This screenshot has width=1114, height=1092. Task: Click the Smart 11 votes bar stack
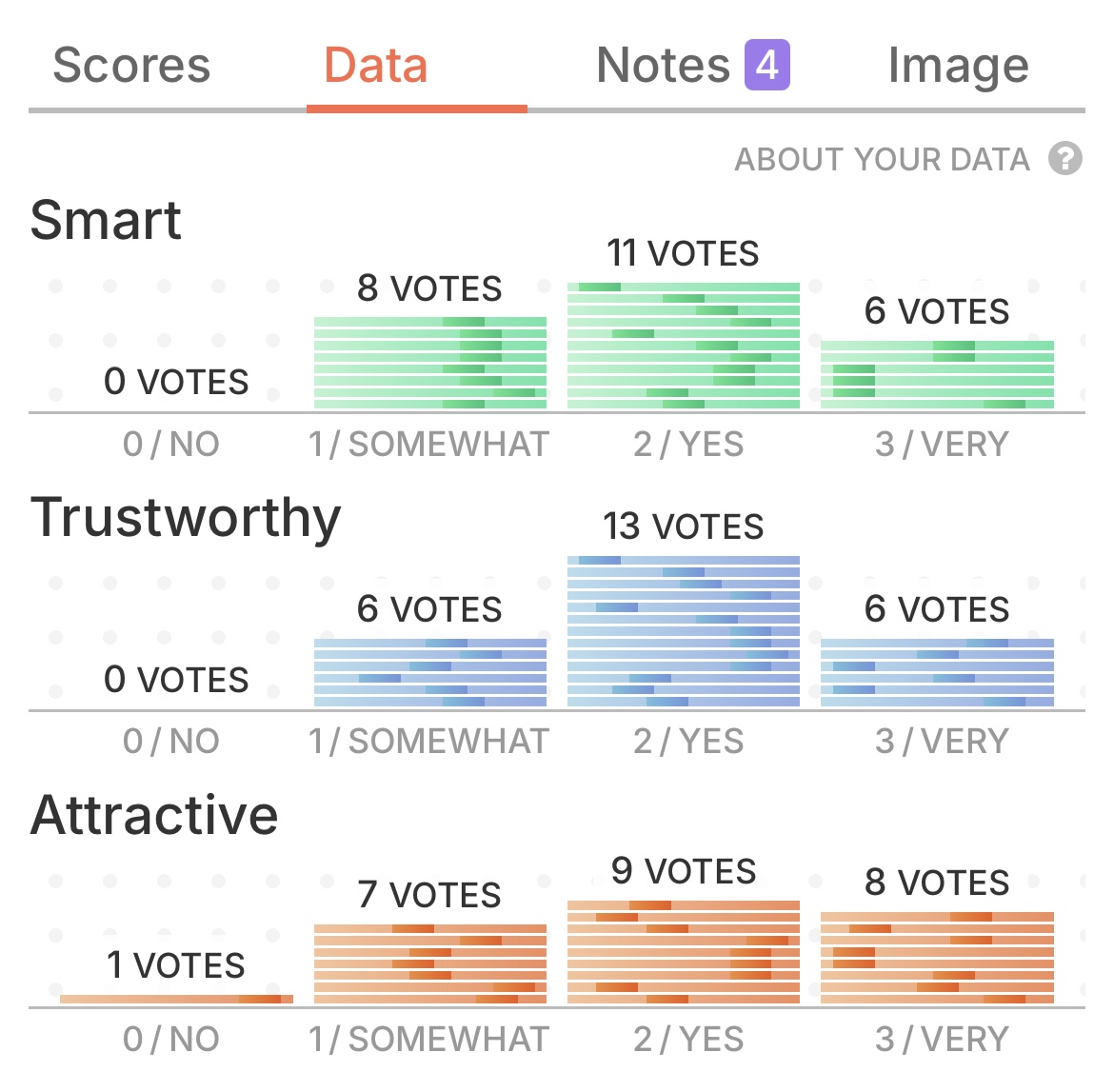(x=684, y=347)
